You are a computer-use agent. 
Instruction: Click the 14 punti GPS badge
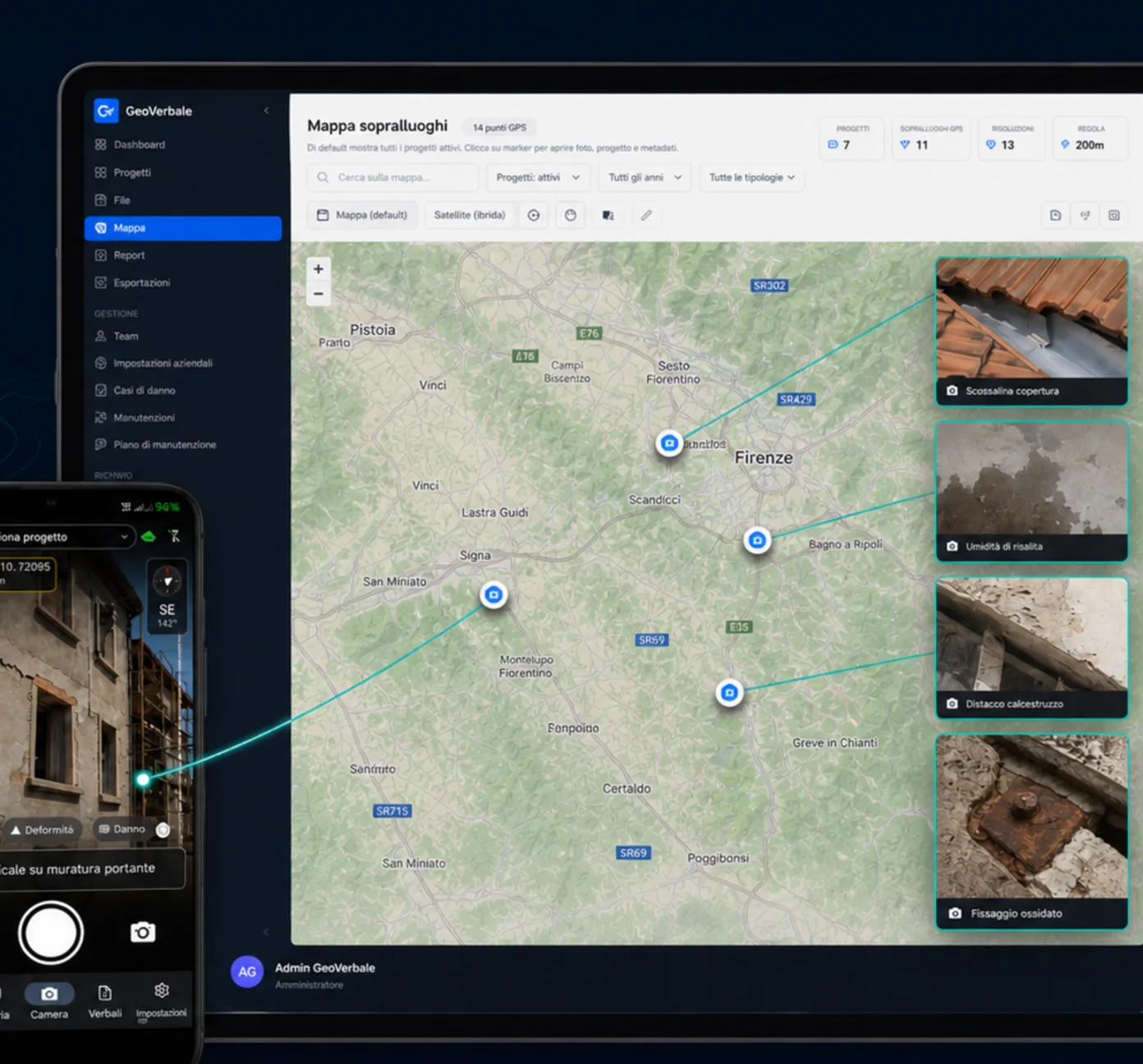(x=499, y=127)
